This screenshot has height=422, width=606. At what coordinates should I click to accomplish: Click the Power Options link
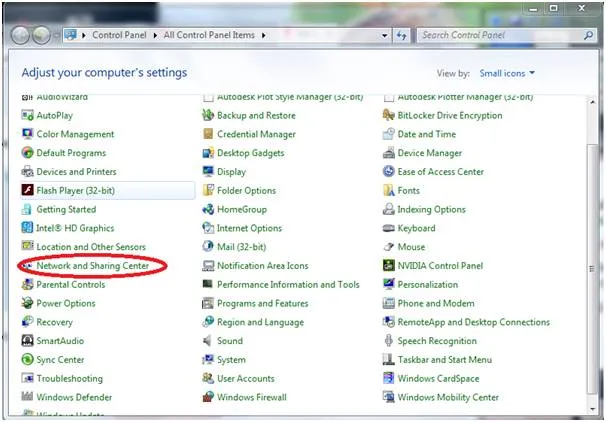point(66,303)
